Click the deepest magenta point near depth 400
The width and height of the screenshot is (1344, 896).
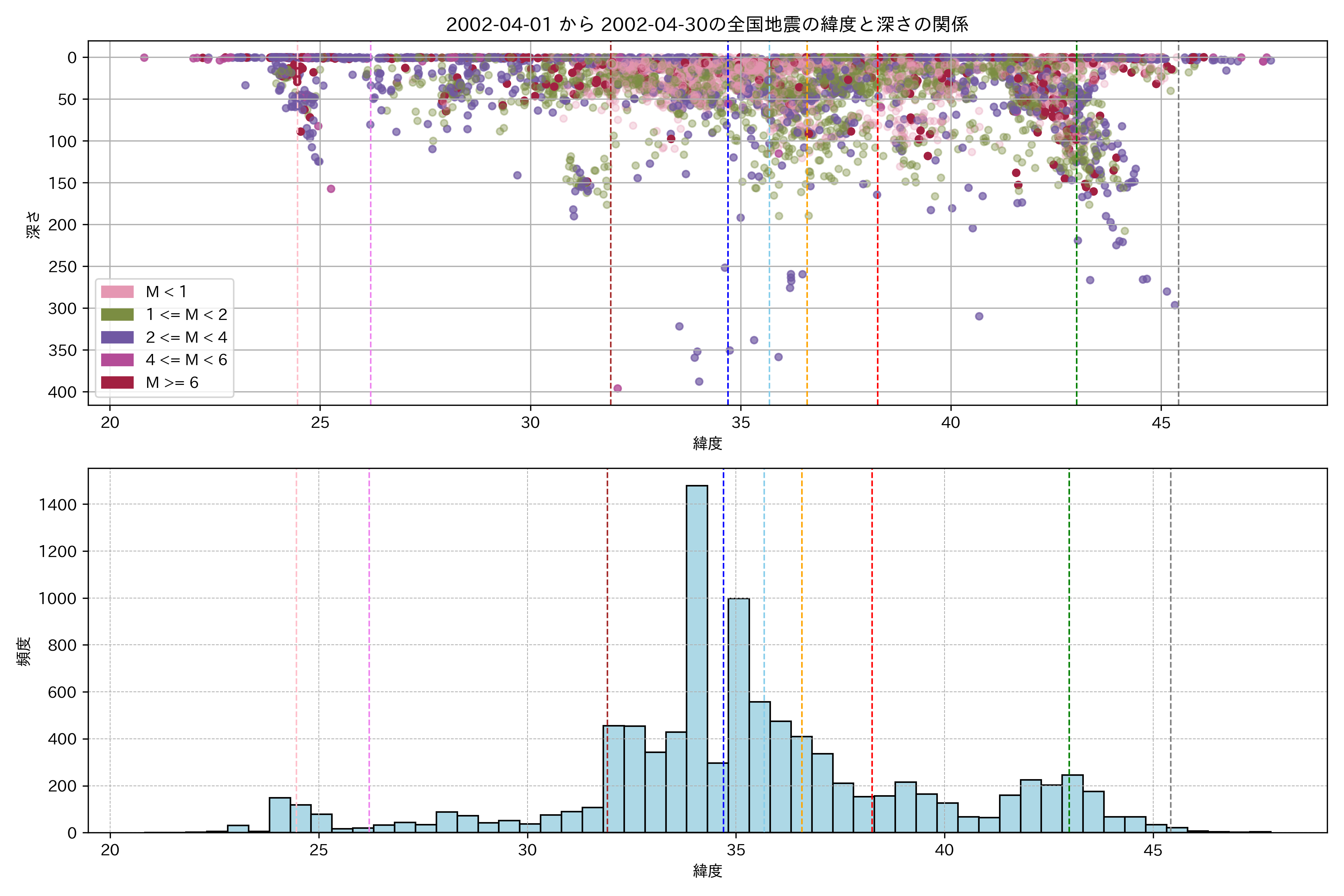(x=617, y=389)
